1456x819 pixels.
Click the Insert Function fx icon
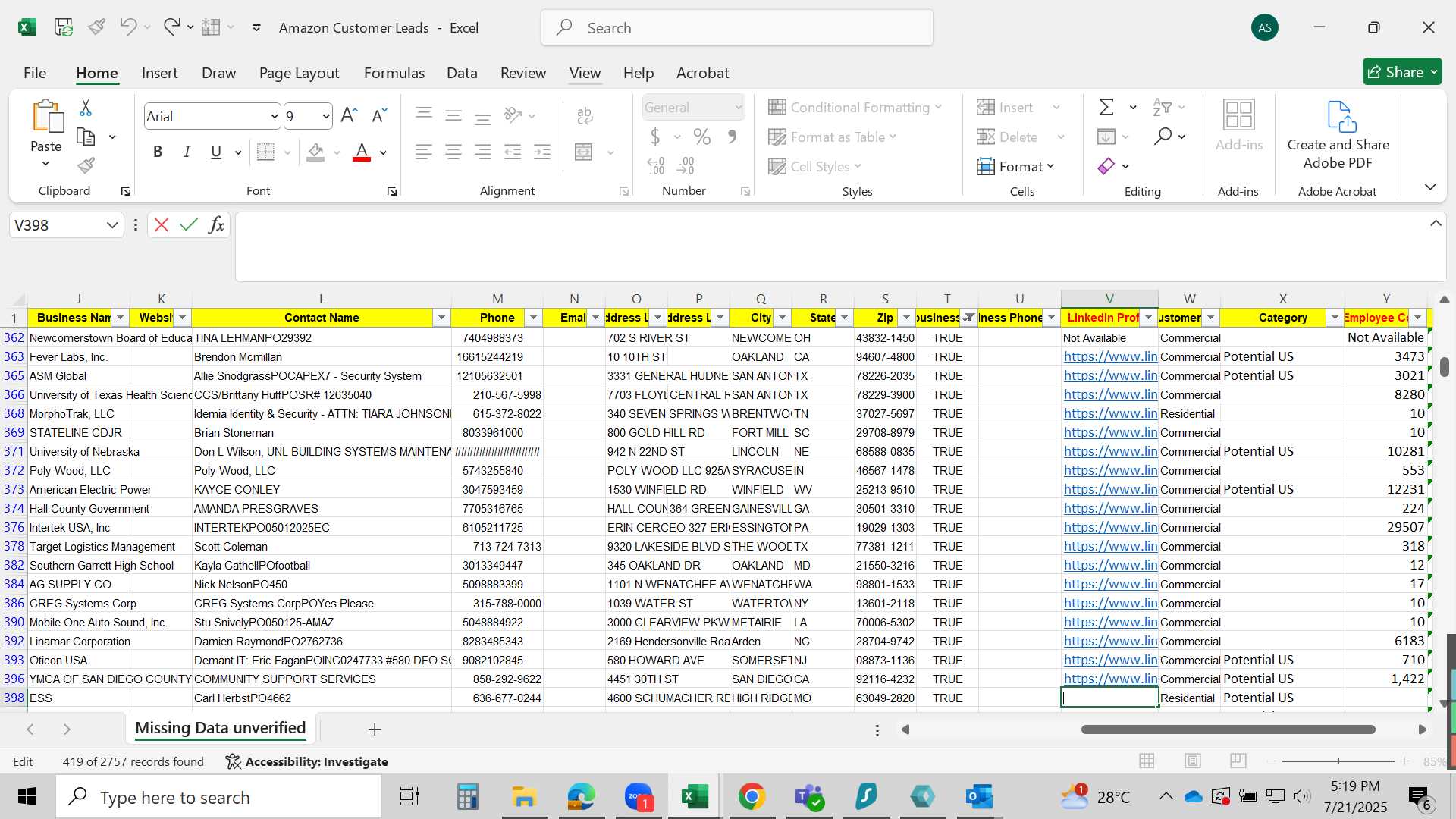pyautogui.click(x=217, y=224)
